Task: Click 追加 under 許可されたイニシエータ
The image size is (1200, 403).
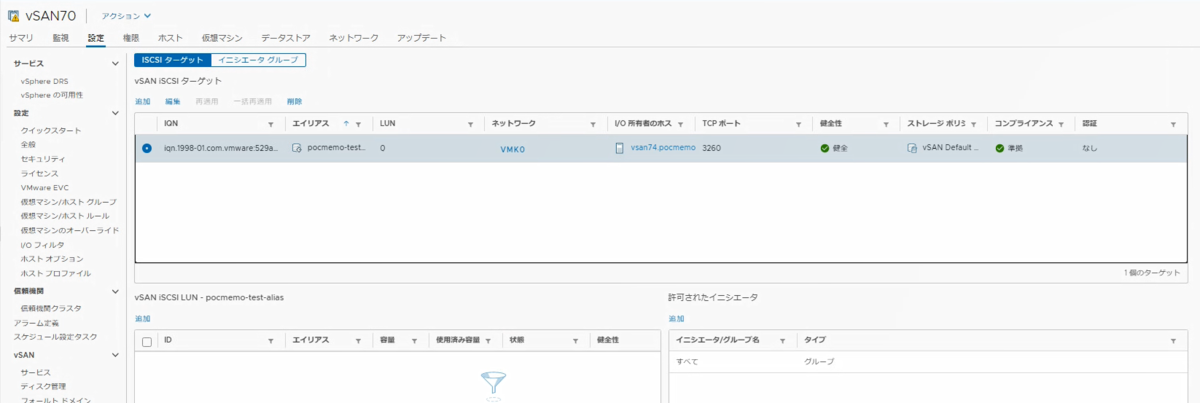Action: pyautogui.click(x=676, y=318)
